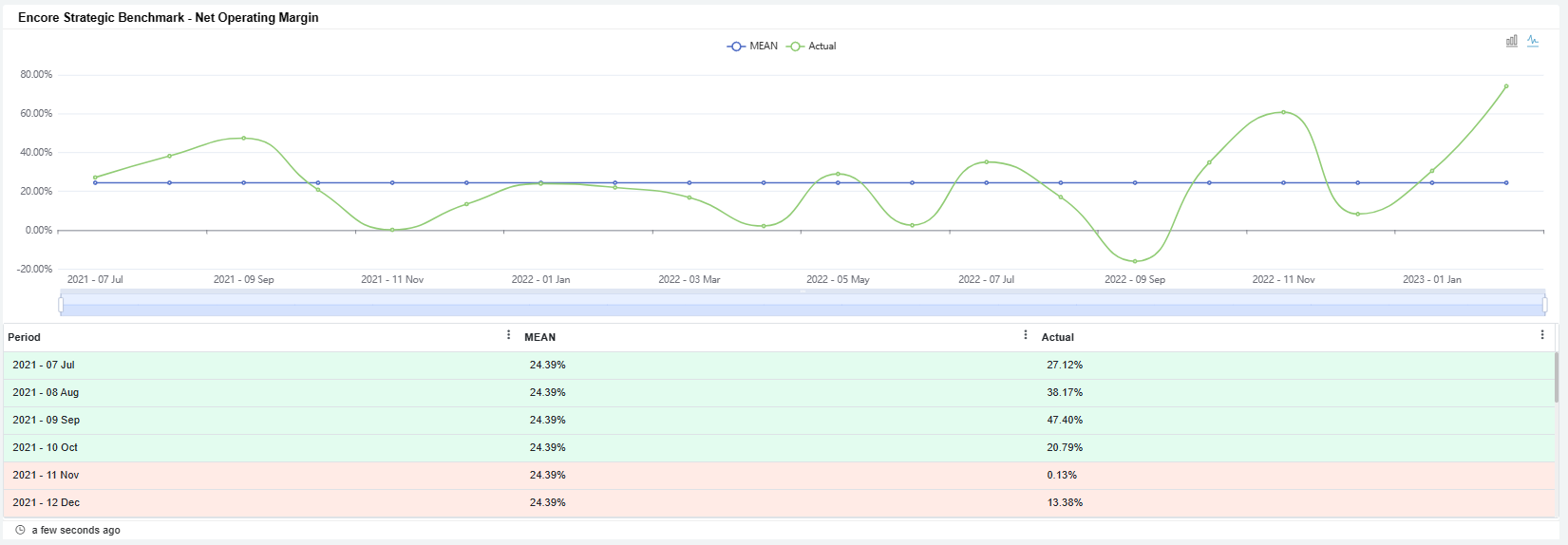
Task: Click the 2021 - 12 Dec period cell
Action: pos(46,502)
